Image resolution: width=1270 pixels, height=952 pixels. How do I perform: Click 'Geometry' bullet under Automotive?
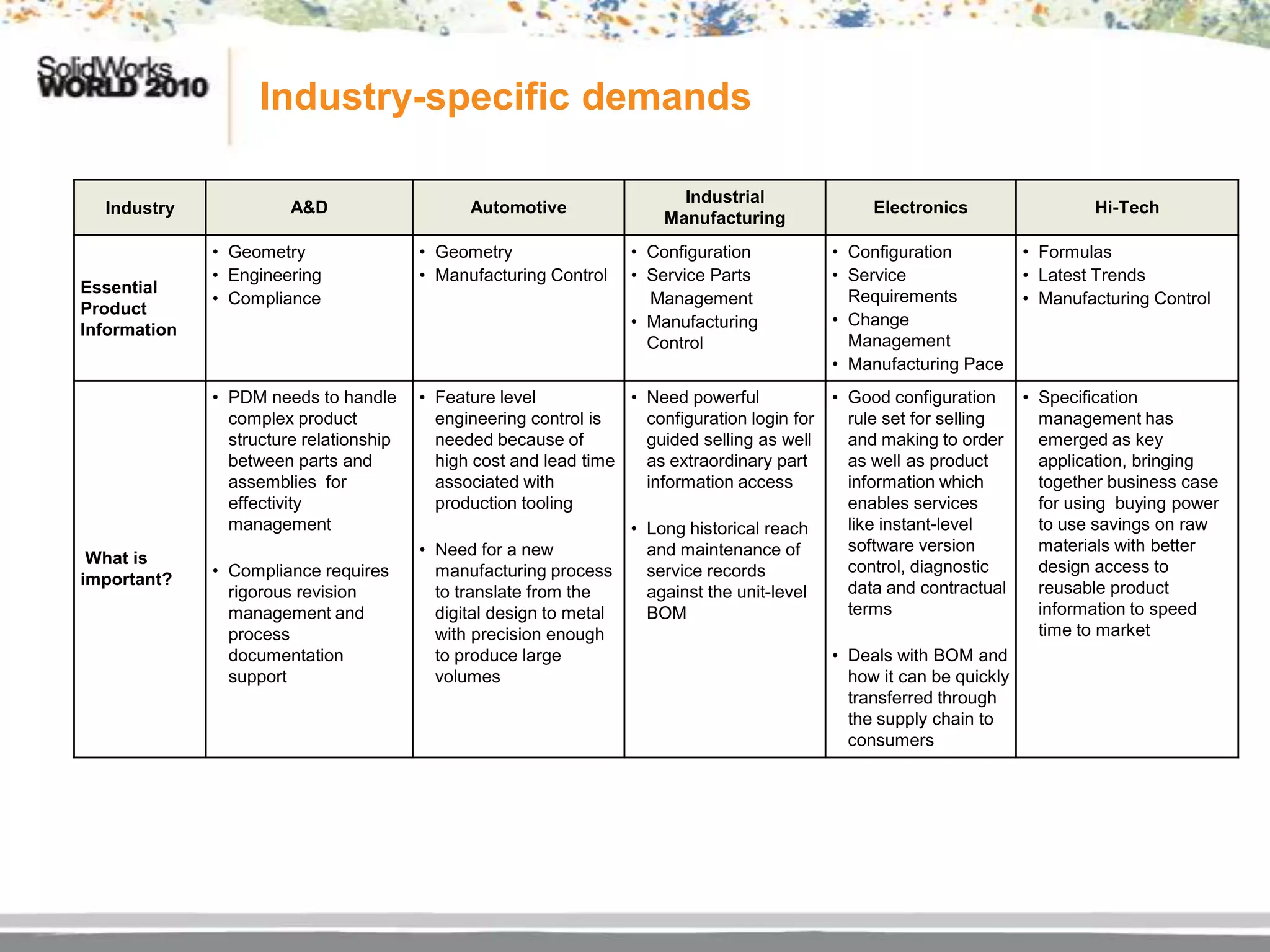click(x=473, y=252)
